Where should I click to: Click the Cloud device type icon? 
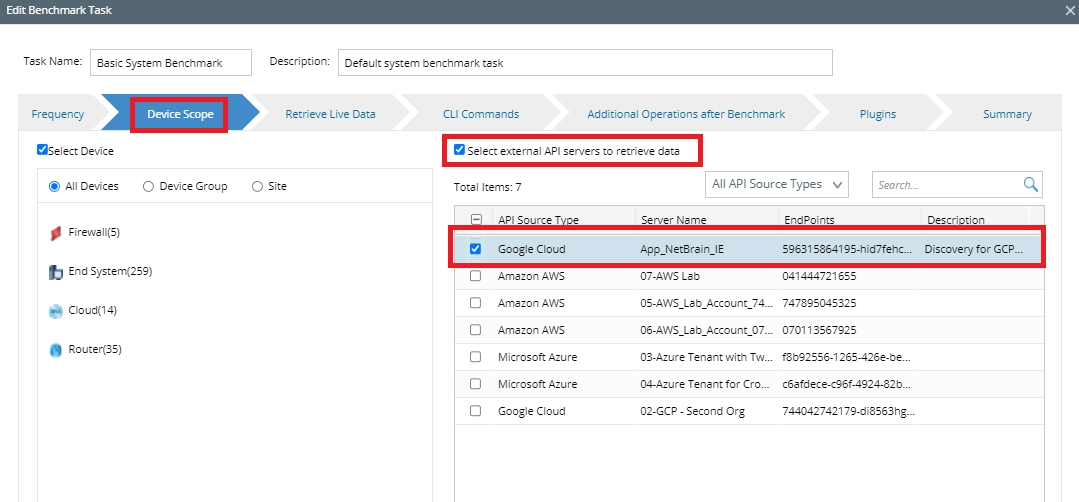[56, 311]
